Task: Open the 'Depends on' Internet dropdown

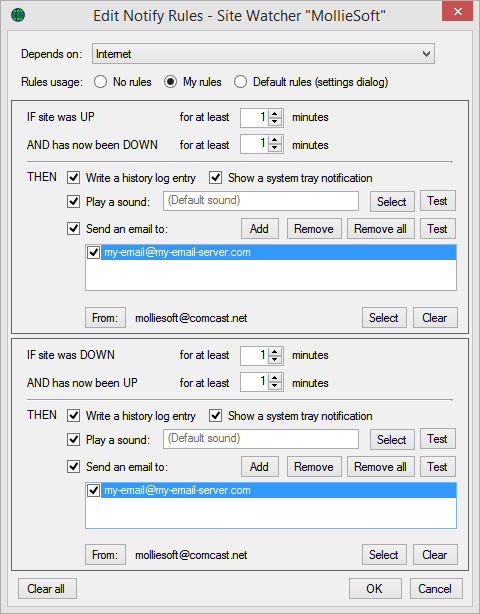Action: (x=263, y=54)
